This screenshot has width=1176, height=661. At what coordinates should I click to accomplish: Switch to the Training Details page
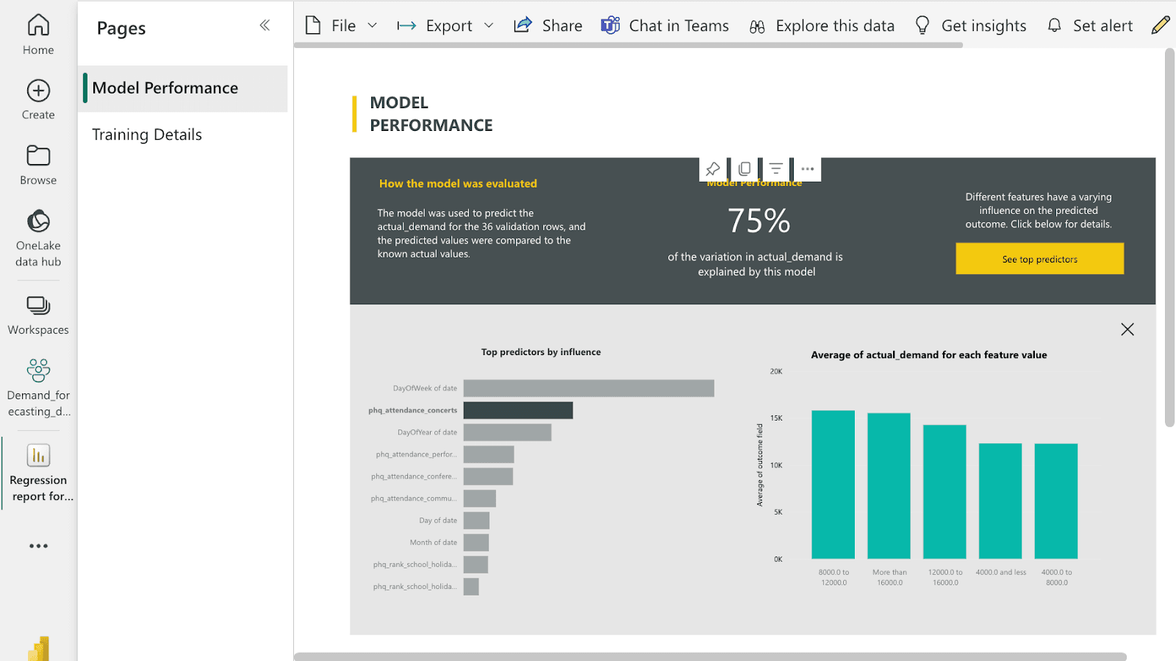tap(146, 134)
